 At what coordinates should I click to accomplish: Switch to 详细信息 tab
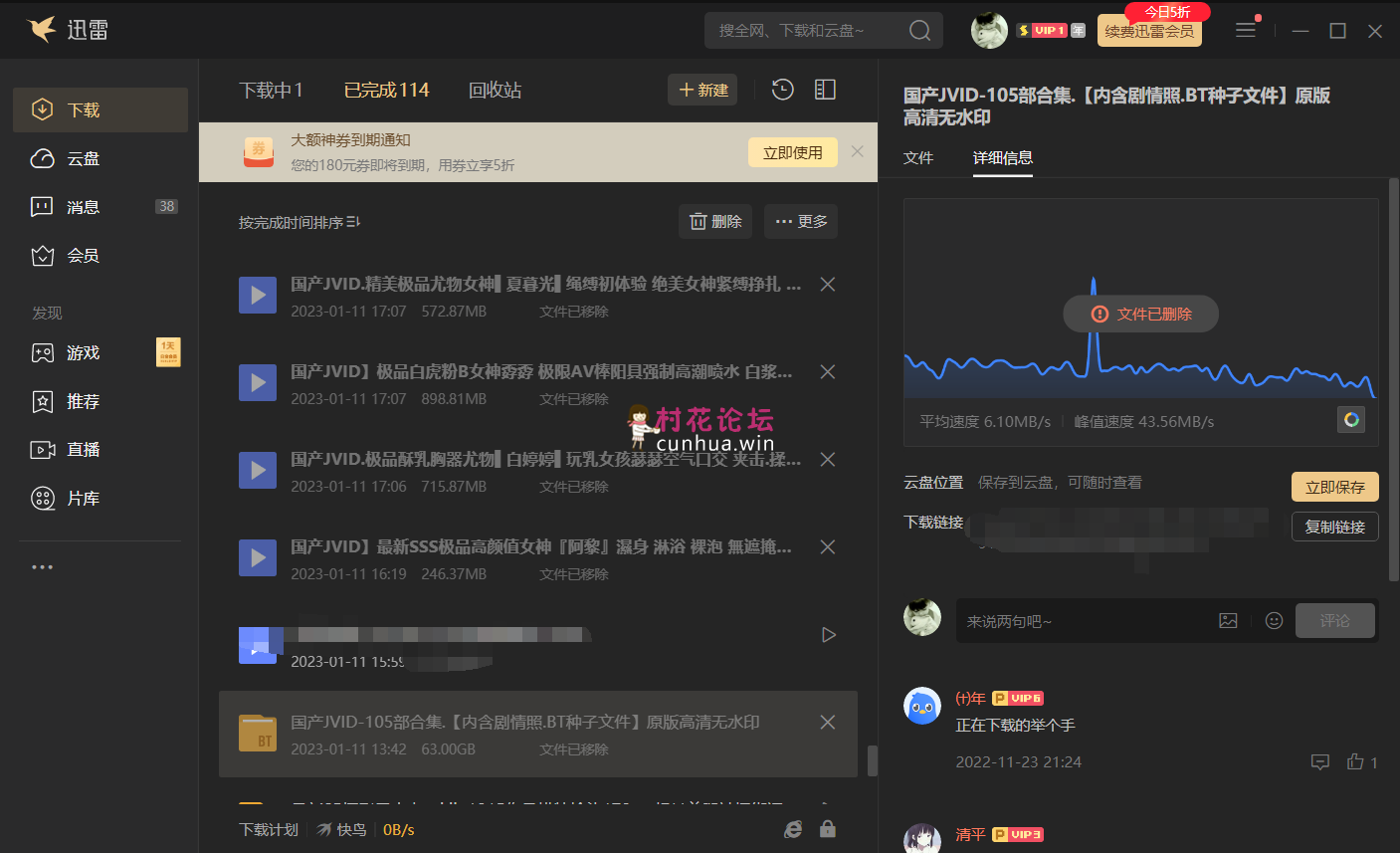(1003, 157)
